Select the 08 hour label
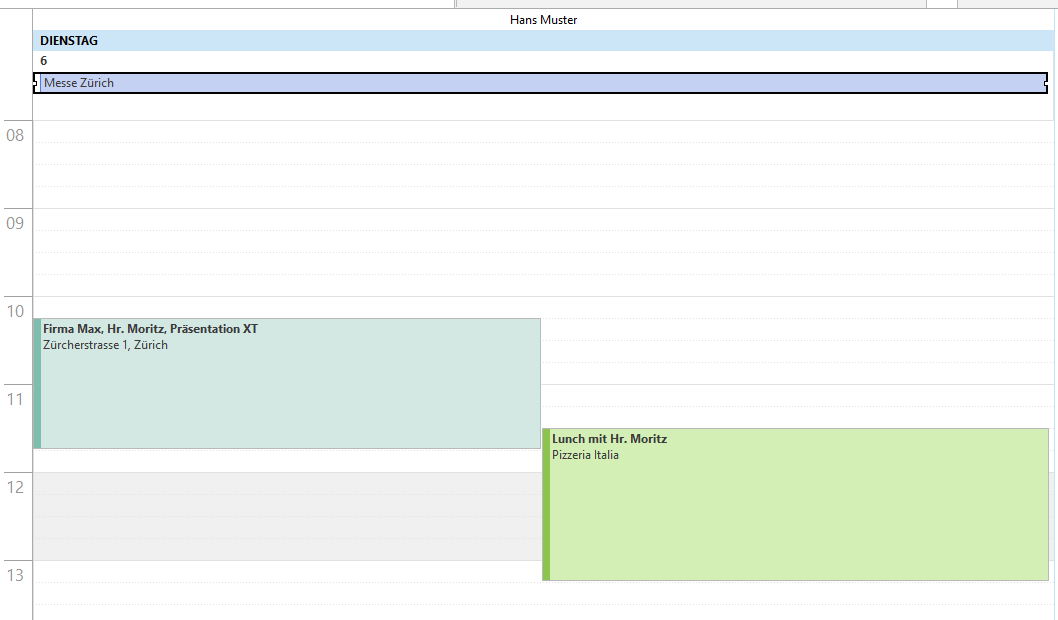 [x=16, y=137]
